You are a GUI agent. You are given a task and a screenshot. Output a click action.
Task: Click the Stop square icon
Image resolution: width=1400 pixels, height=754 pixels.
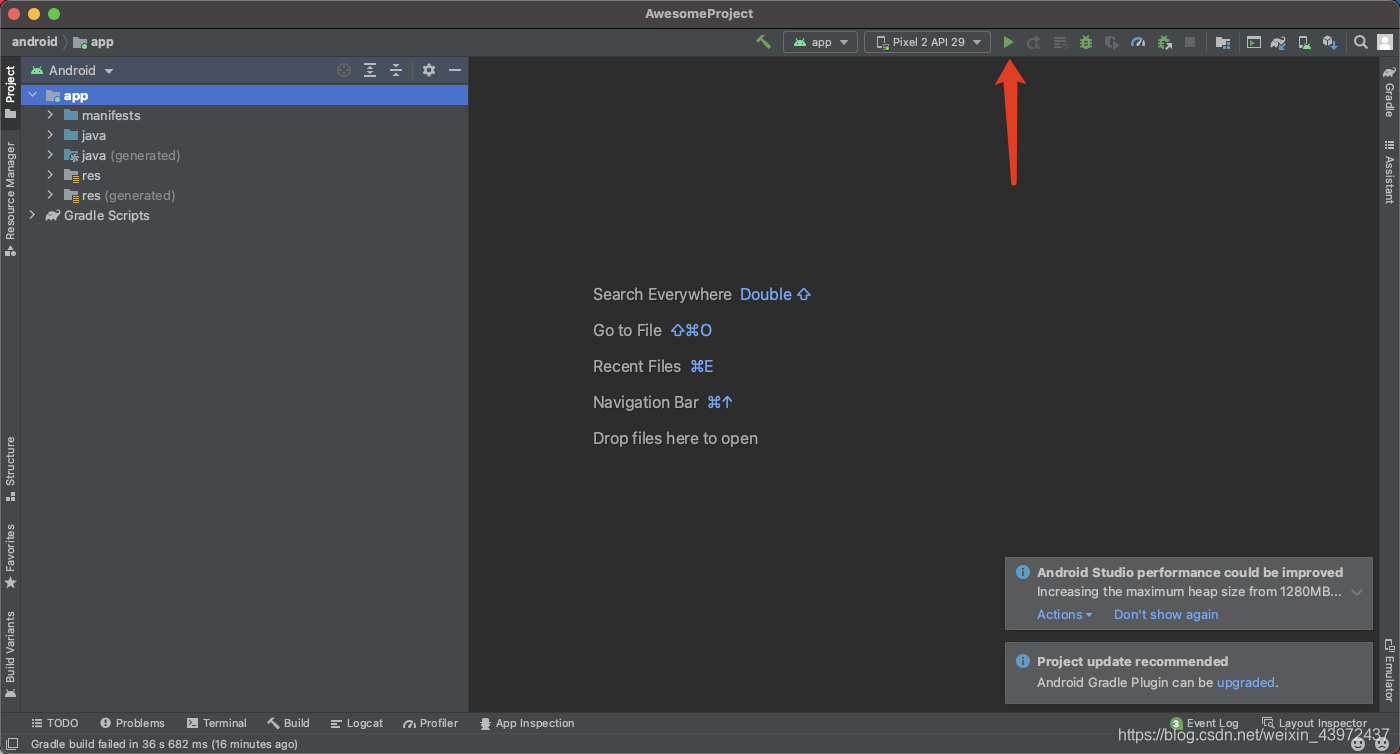click(x=1190, y=42)
